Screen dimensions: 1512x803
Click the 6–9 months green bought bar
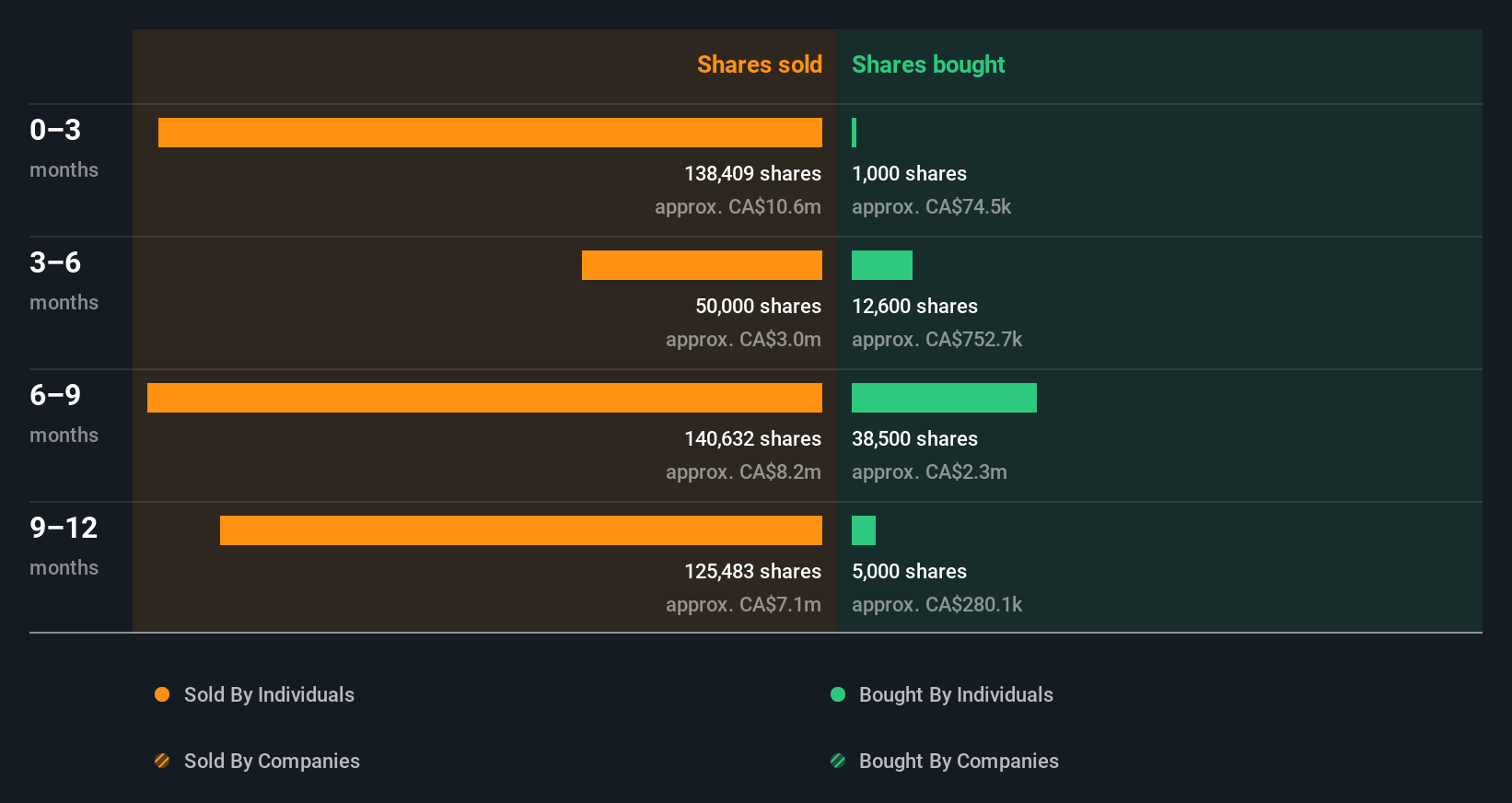[x=944, y=398]
